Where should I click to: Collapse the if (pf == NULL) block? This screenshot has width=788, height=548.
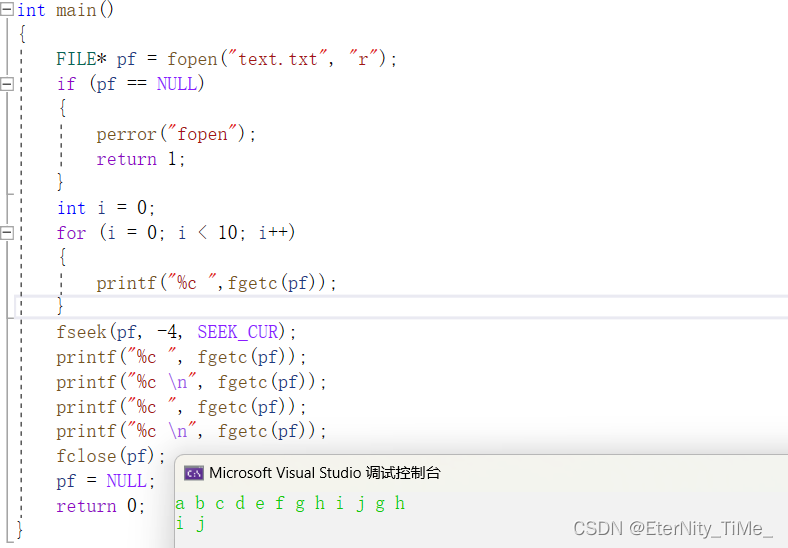tap(7, 83)
